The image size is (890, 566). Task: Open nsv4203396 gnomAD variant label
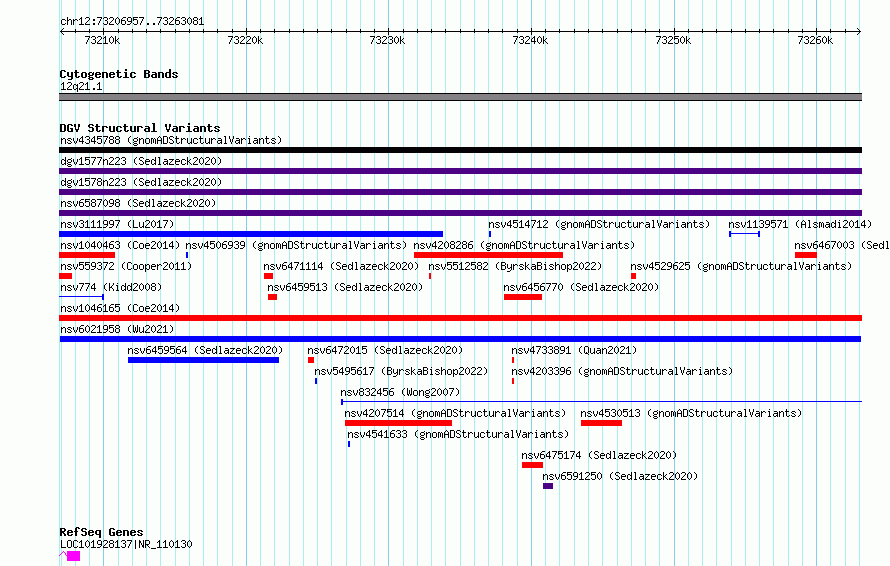[622, 371]
